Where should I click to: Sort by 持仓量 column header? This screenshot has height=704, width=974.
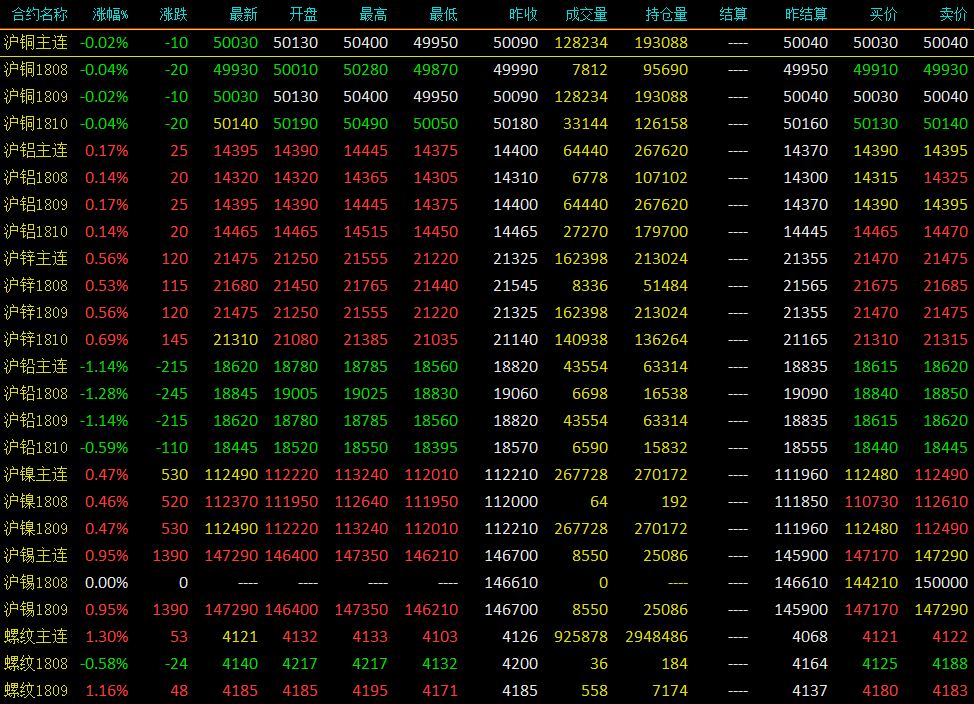667,14
